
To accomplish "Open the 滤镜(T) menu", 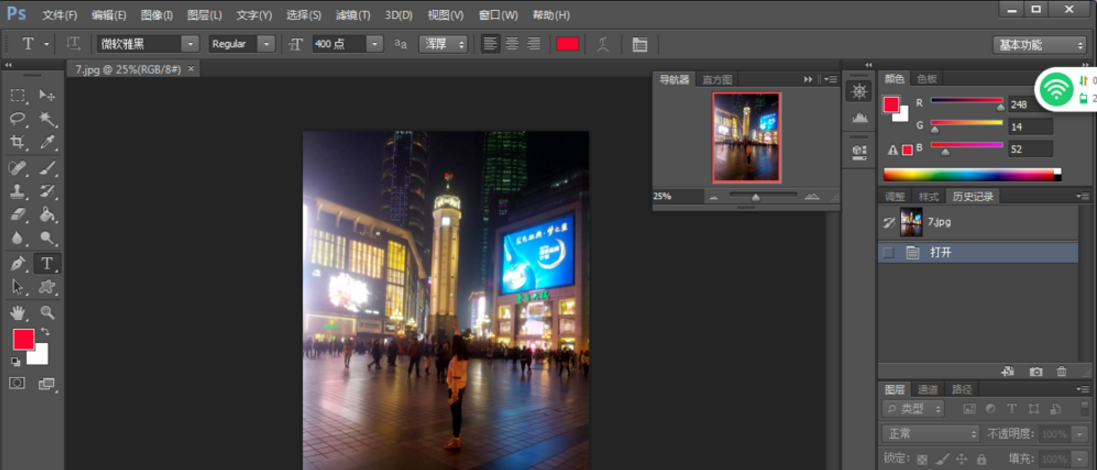I will pos(352,15).
